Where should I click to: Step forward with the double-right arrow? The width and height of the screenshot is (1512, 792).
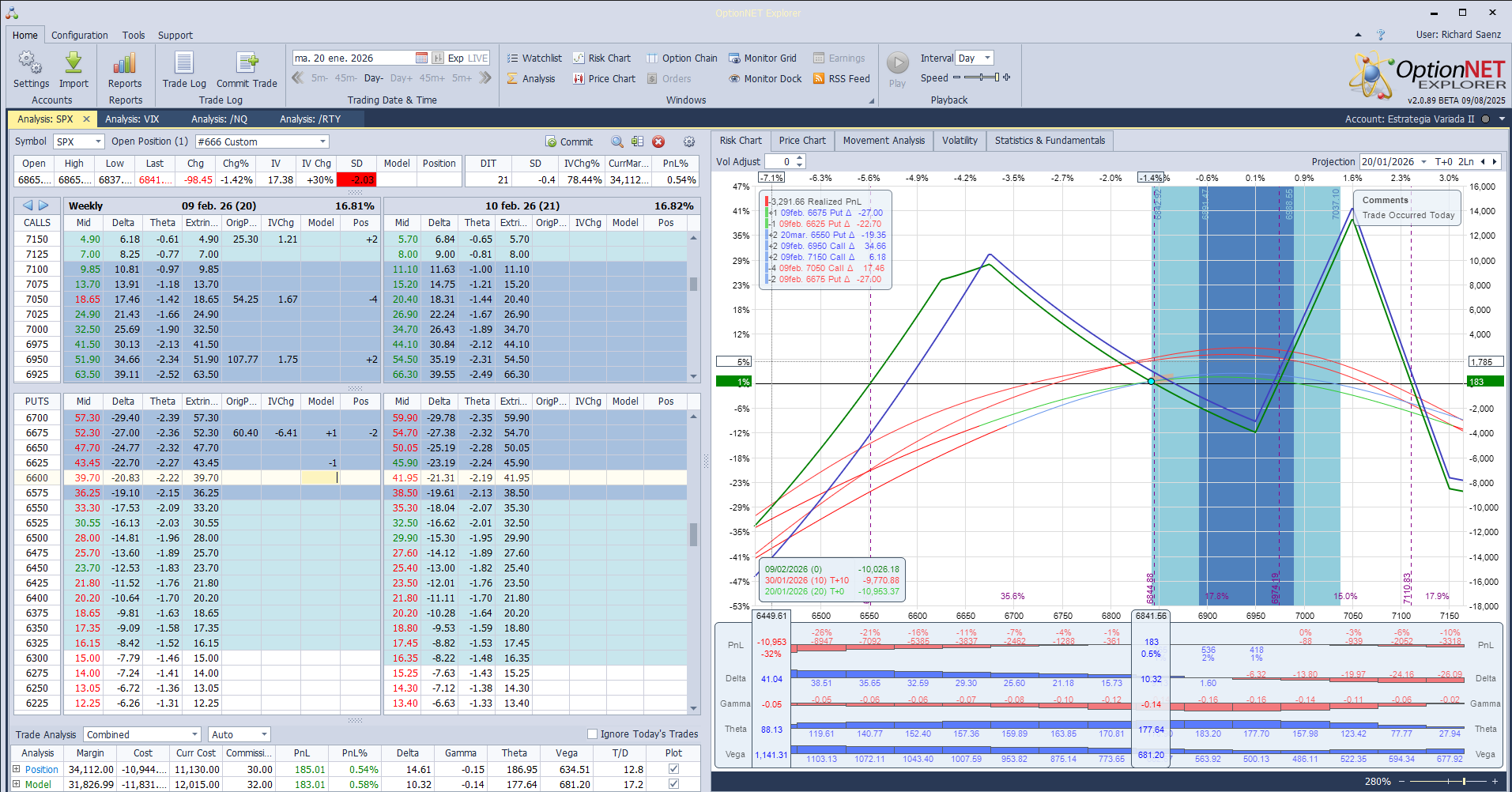coord(485,77)
